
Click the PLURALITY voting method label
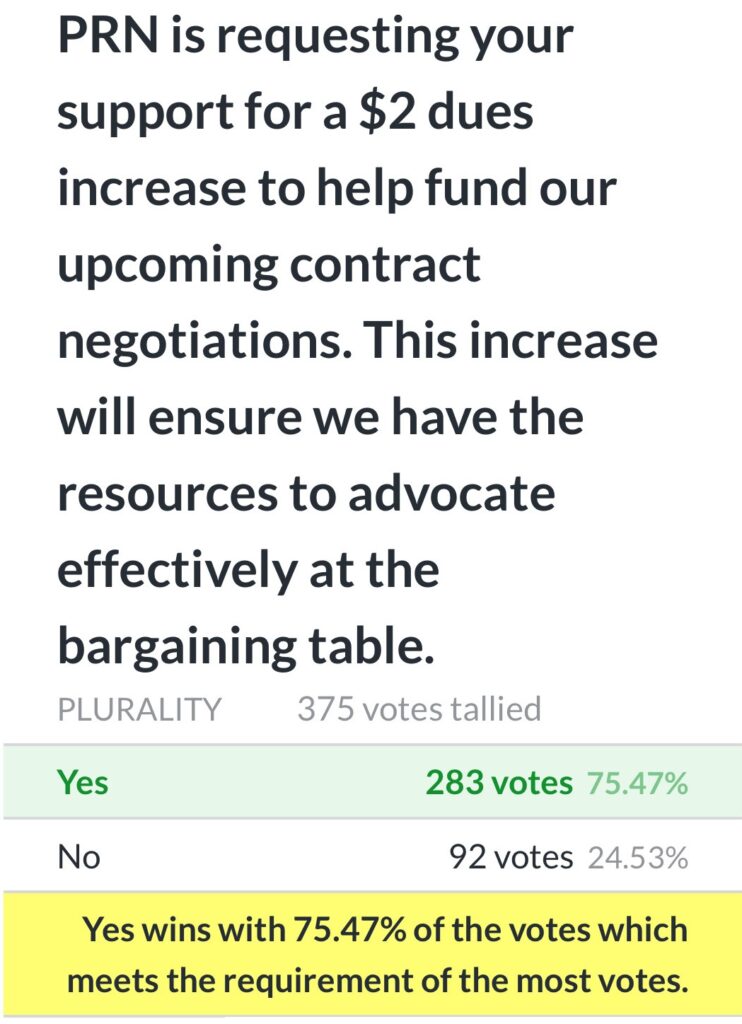tap(139, 709)
